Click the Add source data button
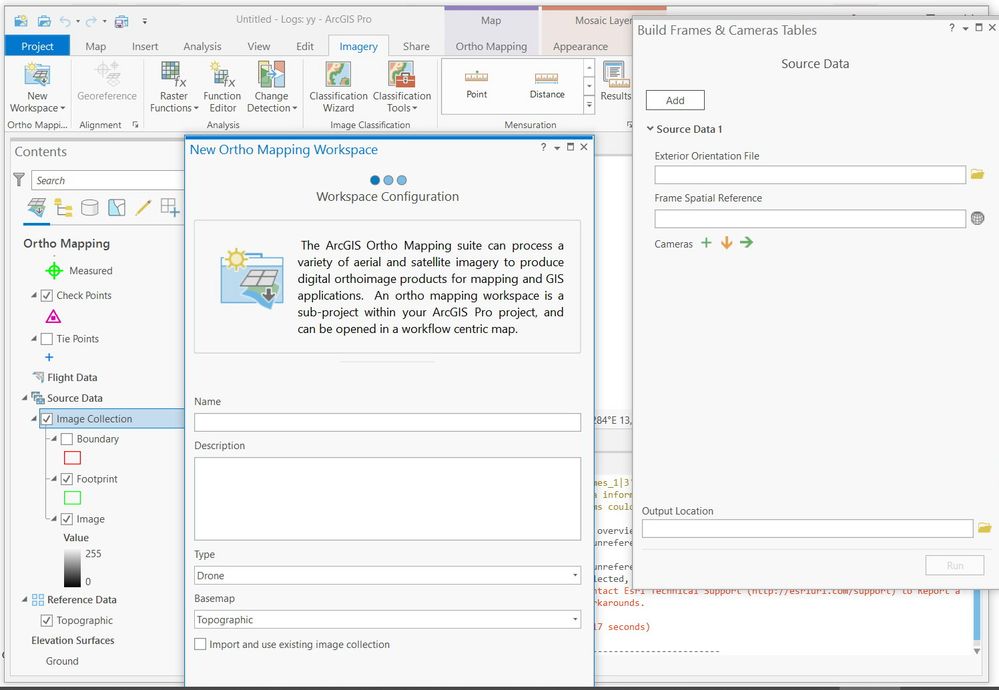Screen dimensions: 999x690 click(x=675, y=100)
